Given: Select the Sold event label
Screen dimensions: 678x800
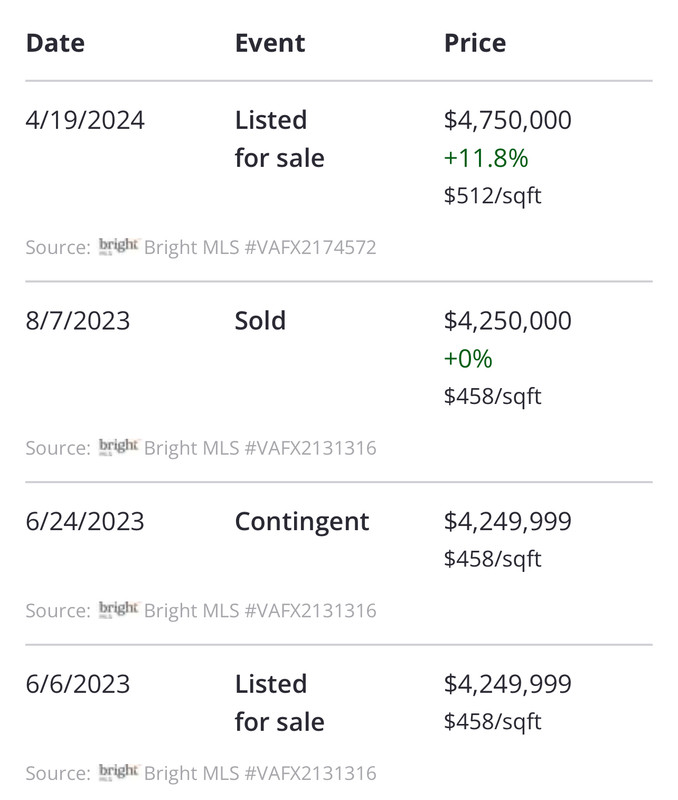Looking at the screenshot, I should pos(260,321).
